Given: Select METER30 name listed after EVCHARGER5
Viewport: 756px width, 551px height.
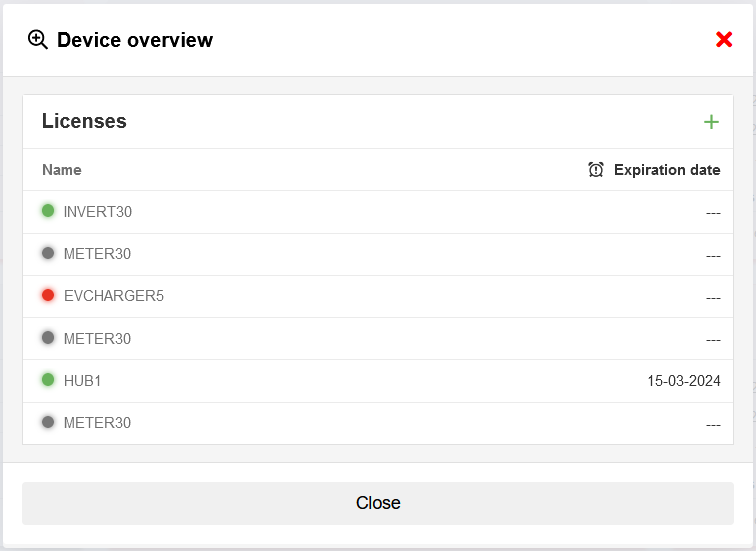Looking at the screenshot, I should tap(97, 339).
